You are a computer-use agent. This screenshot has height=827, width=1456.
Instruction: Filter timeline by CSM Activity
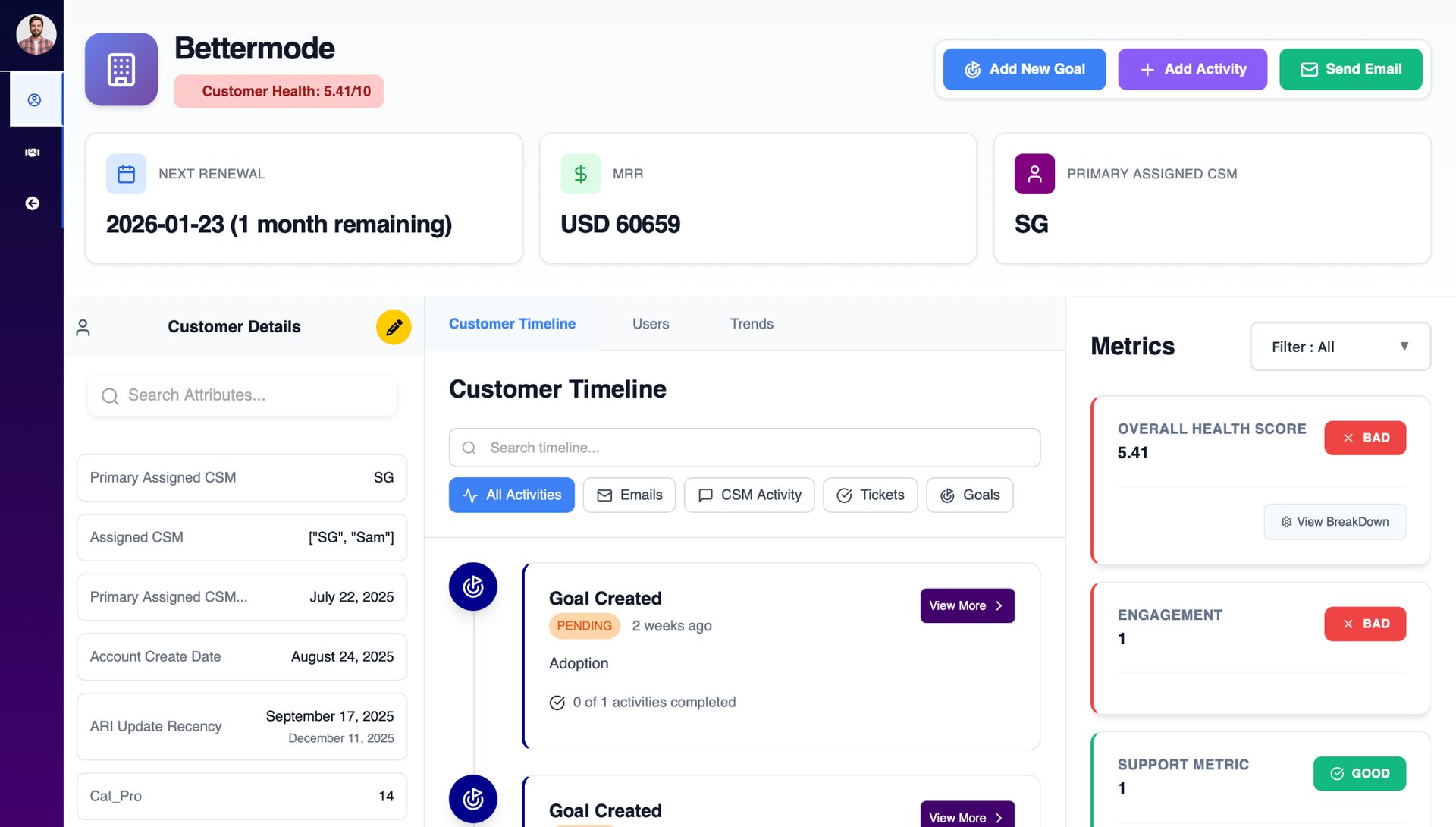748,495
